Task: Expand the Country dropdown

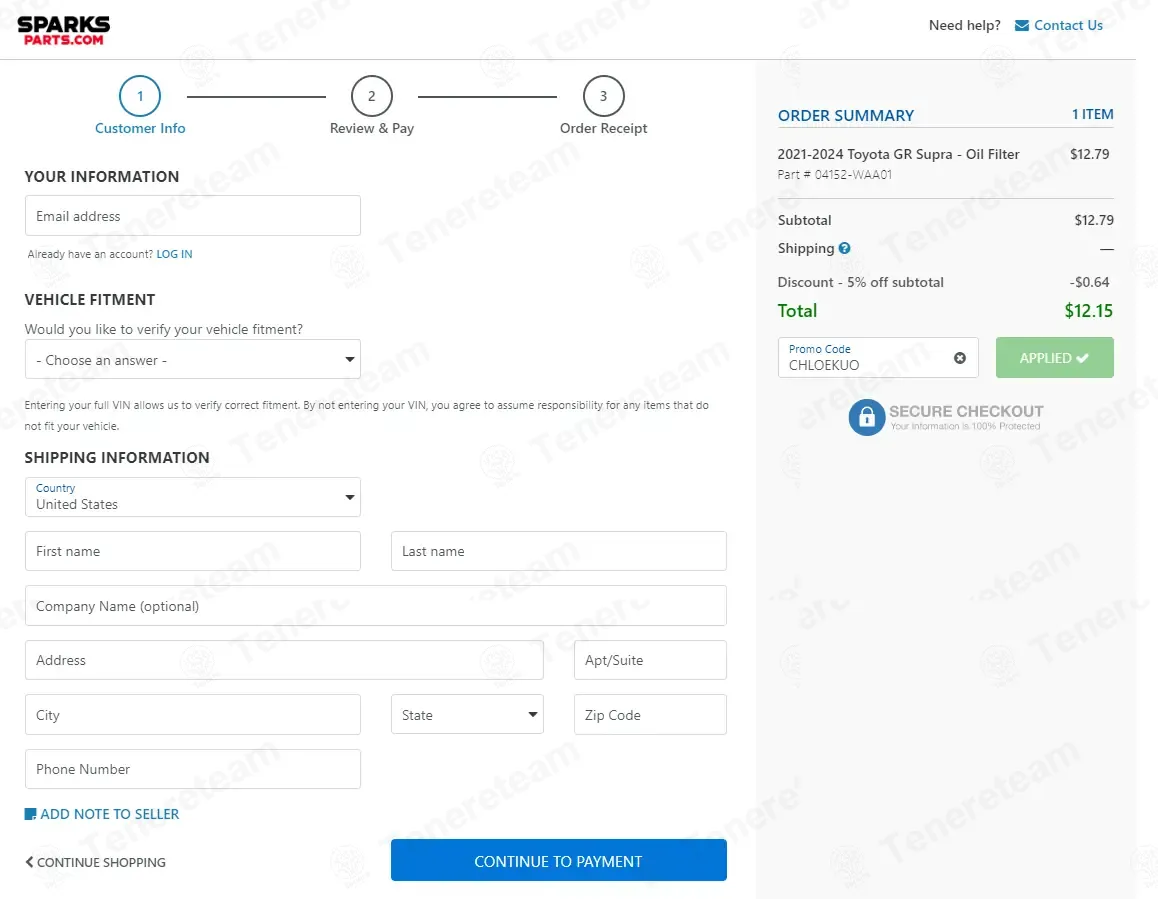Action: (193, 496)
